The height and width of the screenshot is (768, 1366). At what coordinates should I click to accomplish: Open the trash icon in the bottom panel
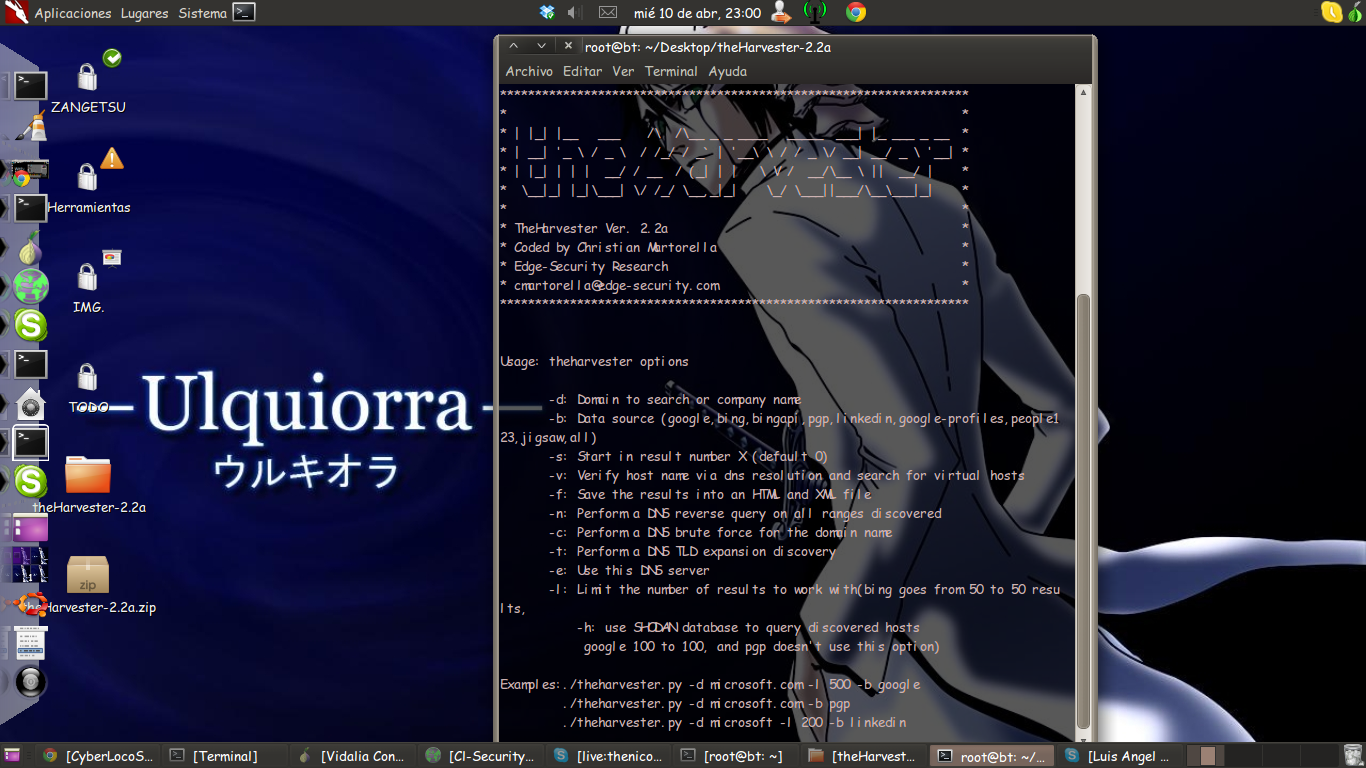point(1353,756)
